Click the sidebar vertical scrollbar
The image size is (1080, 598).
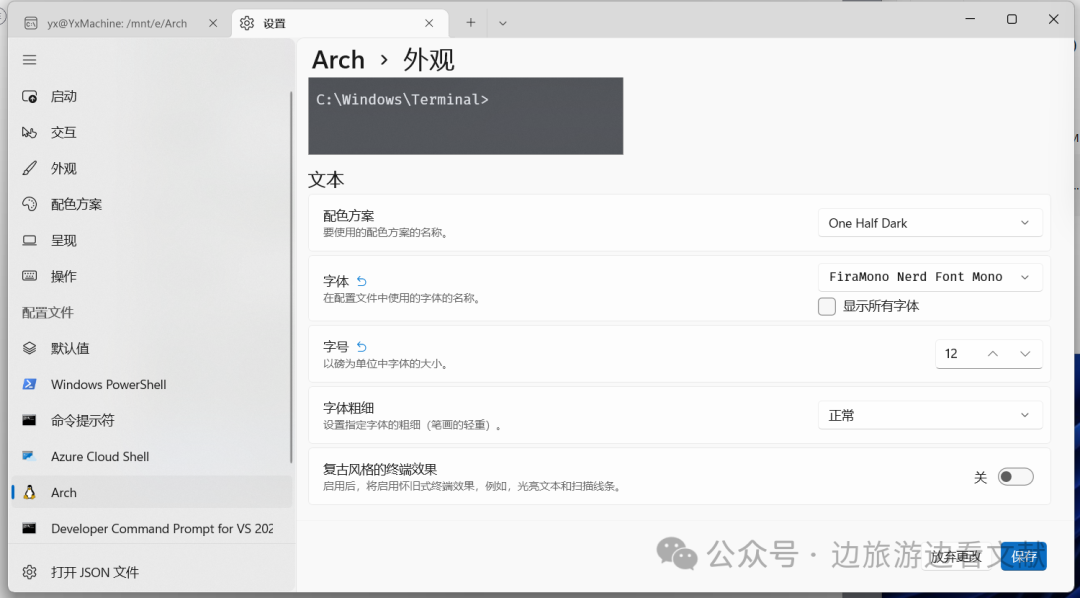[x=291, y=276]
